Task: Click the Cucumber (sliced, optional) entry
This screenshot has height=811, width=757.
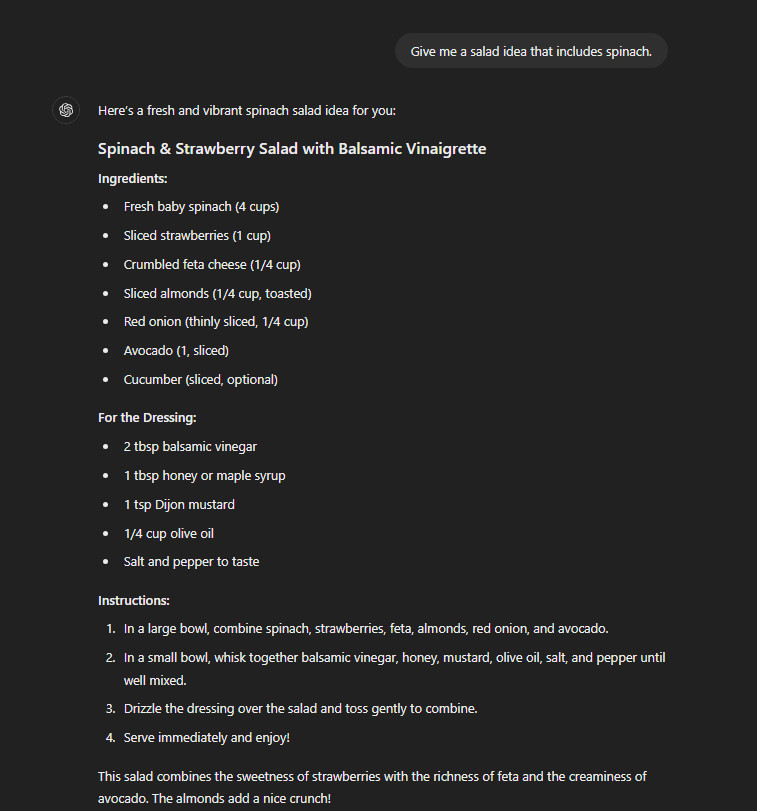Action: [200, 380]
